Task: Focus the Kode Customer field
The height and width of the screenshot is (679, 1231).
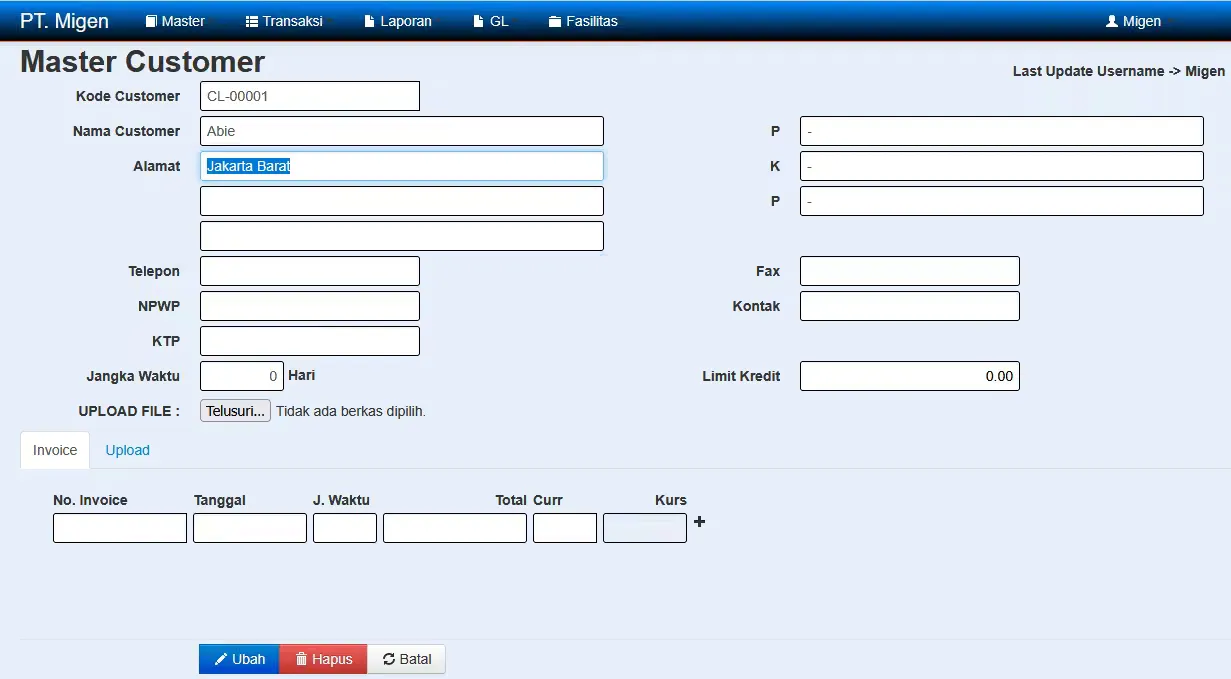Action: (310, 96)
